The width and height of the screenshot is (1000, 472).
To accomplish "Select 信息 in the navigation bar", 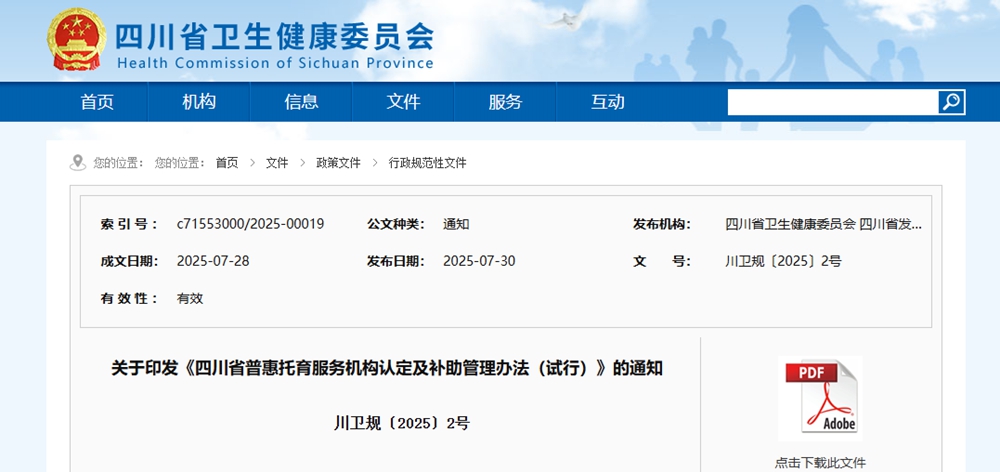I will tap(301, 102).
